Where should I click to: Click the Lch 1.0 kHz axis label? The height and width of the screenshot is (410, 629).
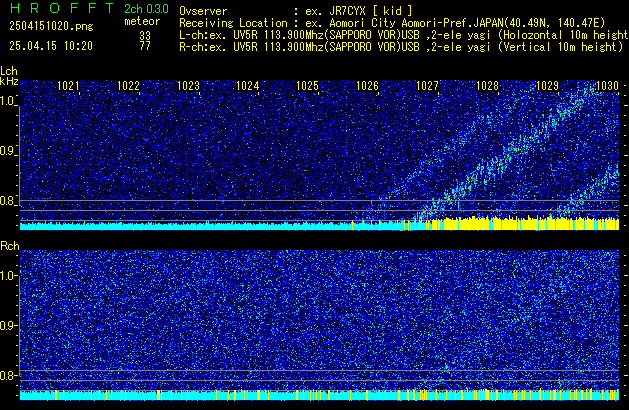coord(8,101)
